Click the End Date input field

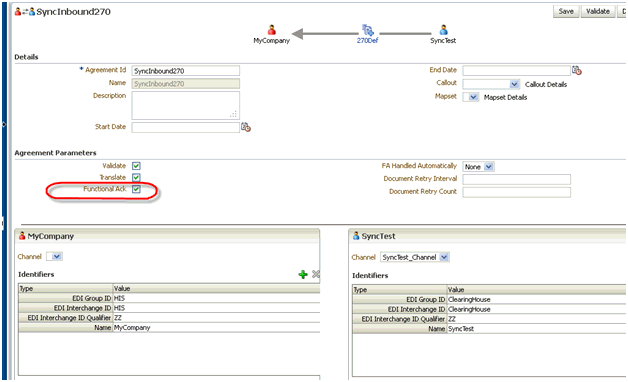(516, 71)
